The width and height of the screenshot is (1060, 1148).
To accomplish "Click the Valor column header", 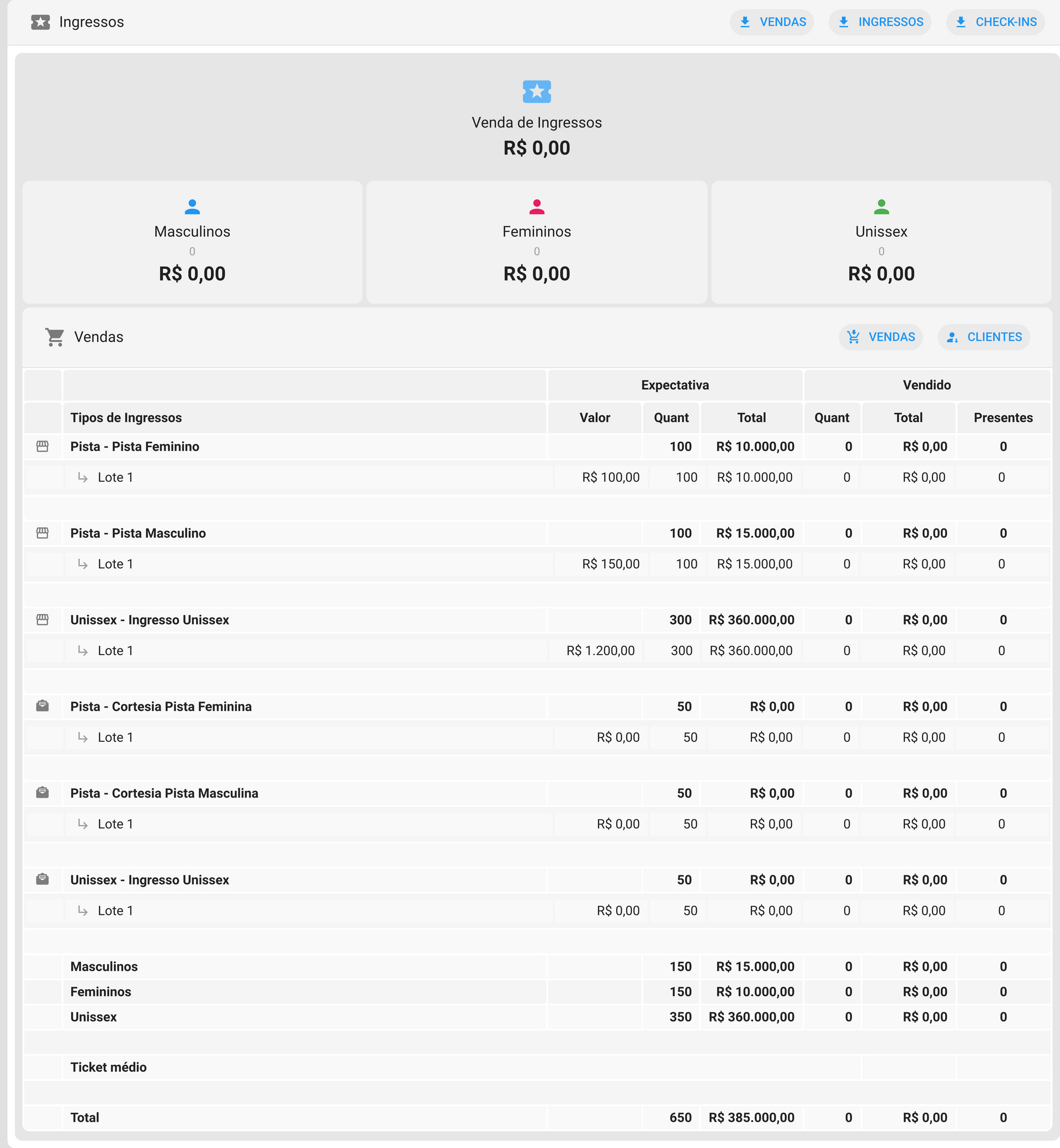I will pos(595,417).
